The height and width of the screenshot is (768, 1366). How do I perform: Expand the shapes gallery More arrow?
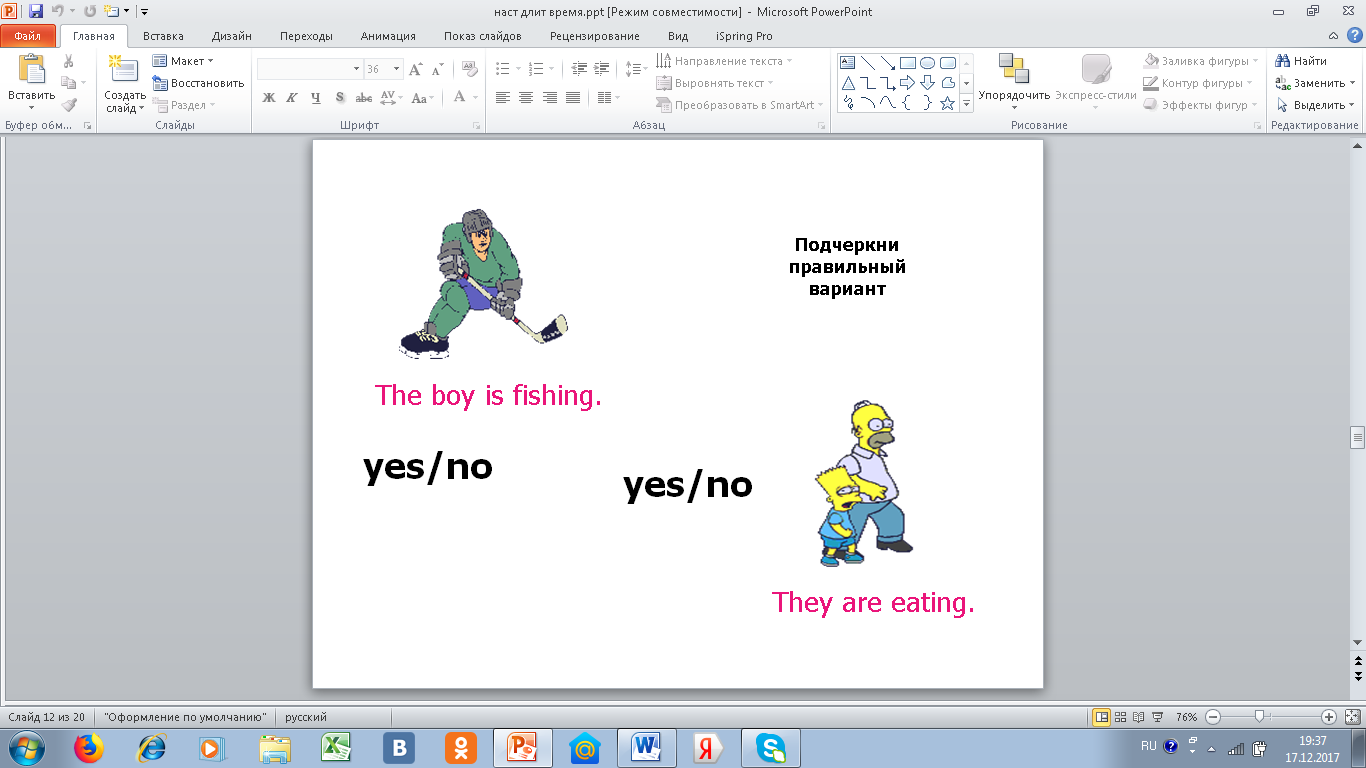pos(967,103)
